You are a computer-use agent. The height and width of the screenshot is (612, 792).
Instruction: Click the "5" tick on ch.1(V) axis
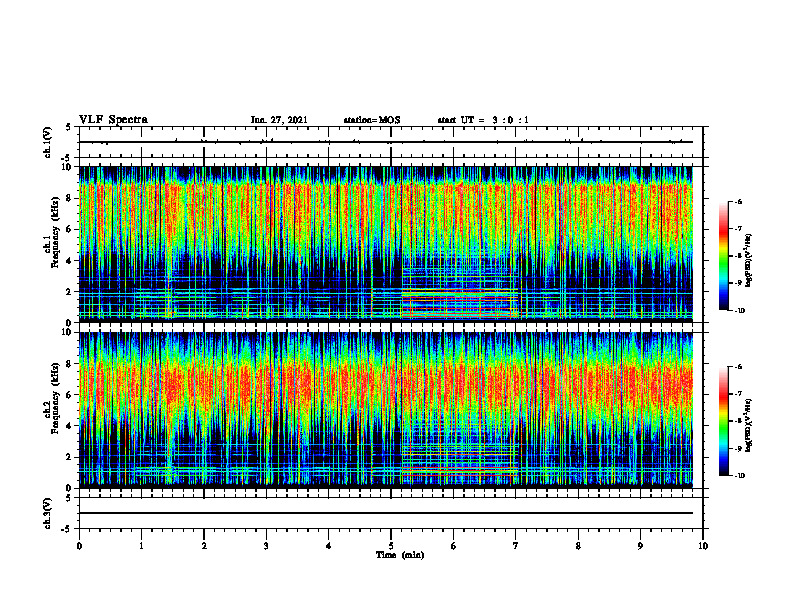pyautogui.click(x=69, y=127)
